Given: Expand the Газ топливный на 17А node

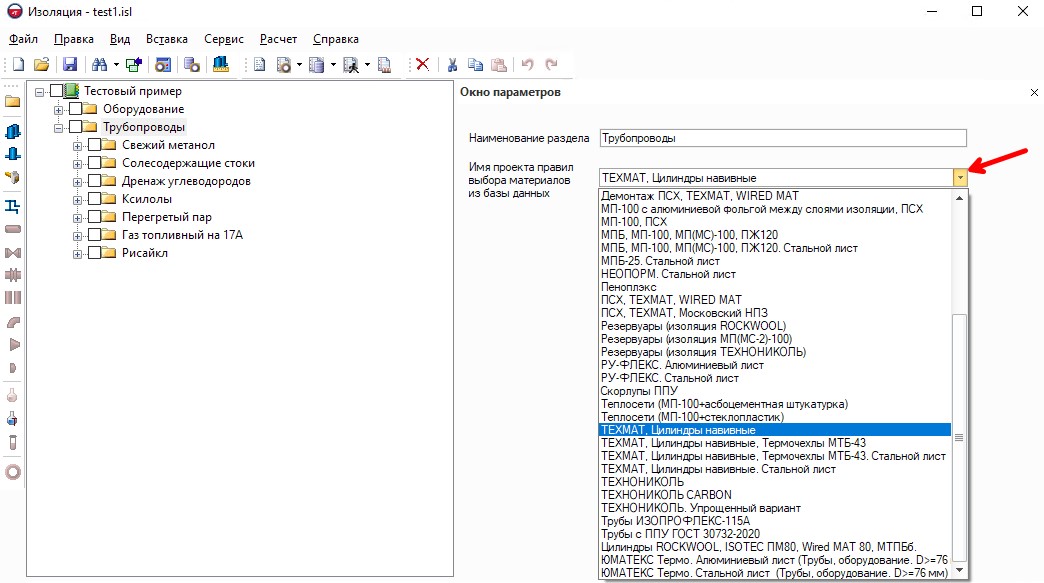Looking at the screenshot, I should click(78, 235).
